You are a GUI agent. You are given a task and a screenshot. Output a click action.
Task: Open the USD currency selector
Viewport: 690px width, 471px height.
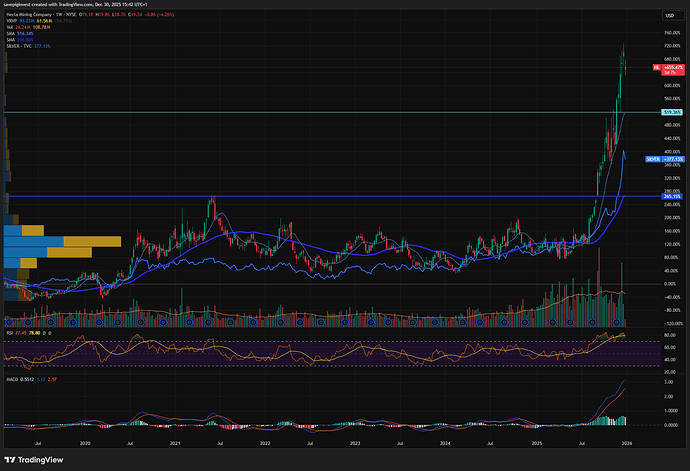point(668,16)
